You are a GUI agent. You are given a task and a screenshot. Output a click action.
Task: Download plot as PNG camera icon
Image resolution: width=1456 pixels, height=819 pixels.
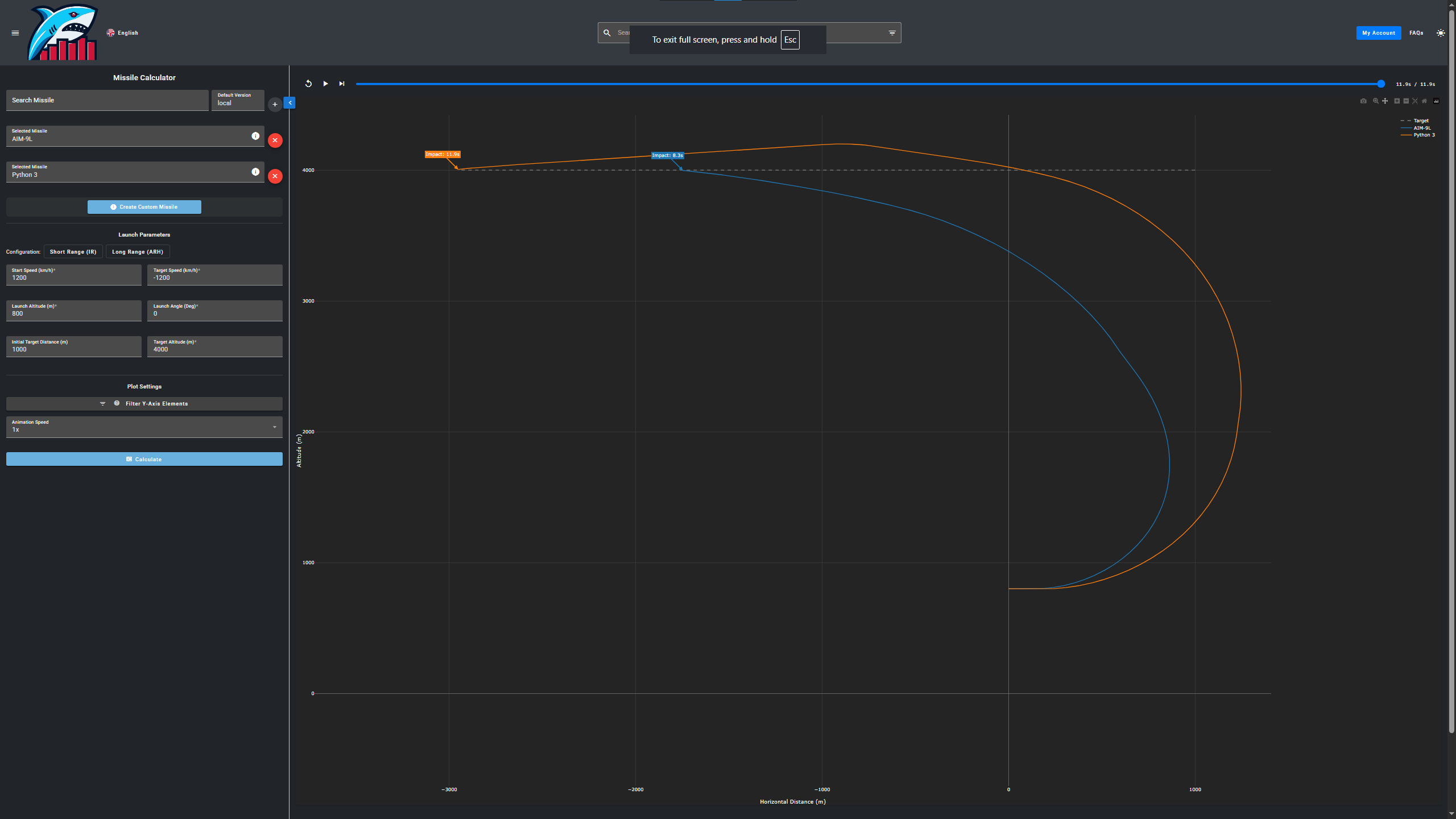tap(1363, 101)
